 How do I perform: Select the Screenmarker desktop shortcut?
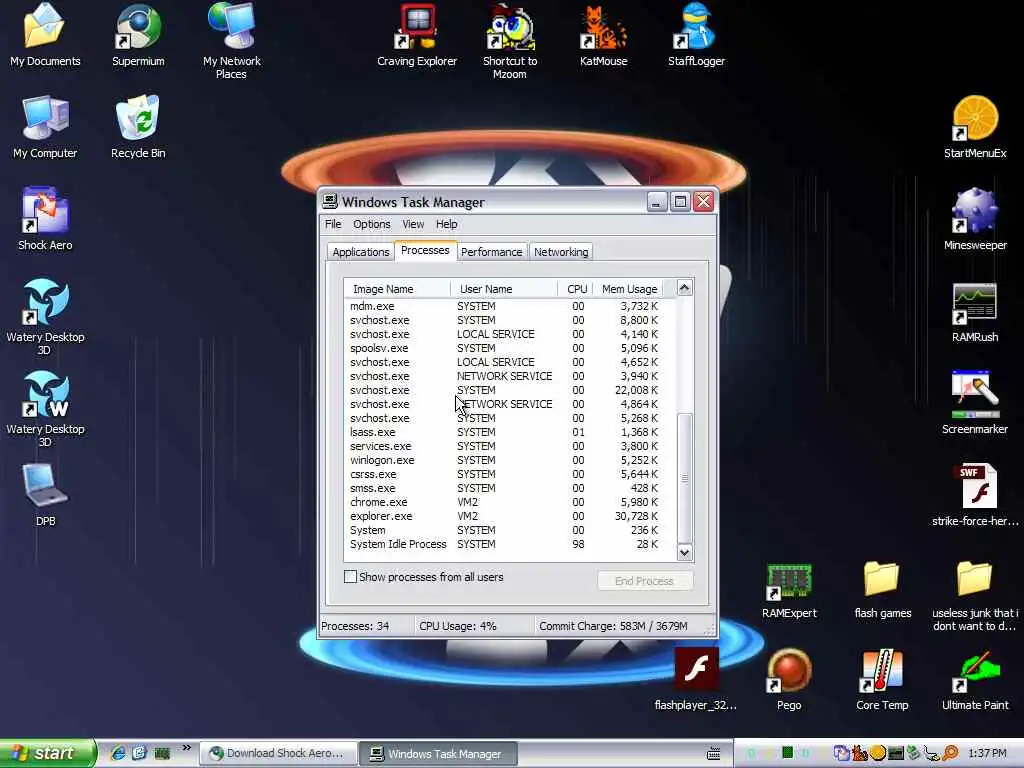pyautogui.click(x=975, y=403)
